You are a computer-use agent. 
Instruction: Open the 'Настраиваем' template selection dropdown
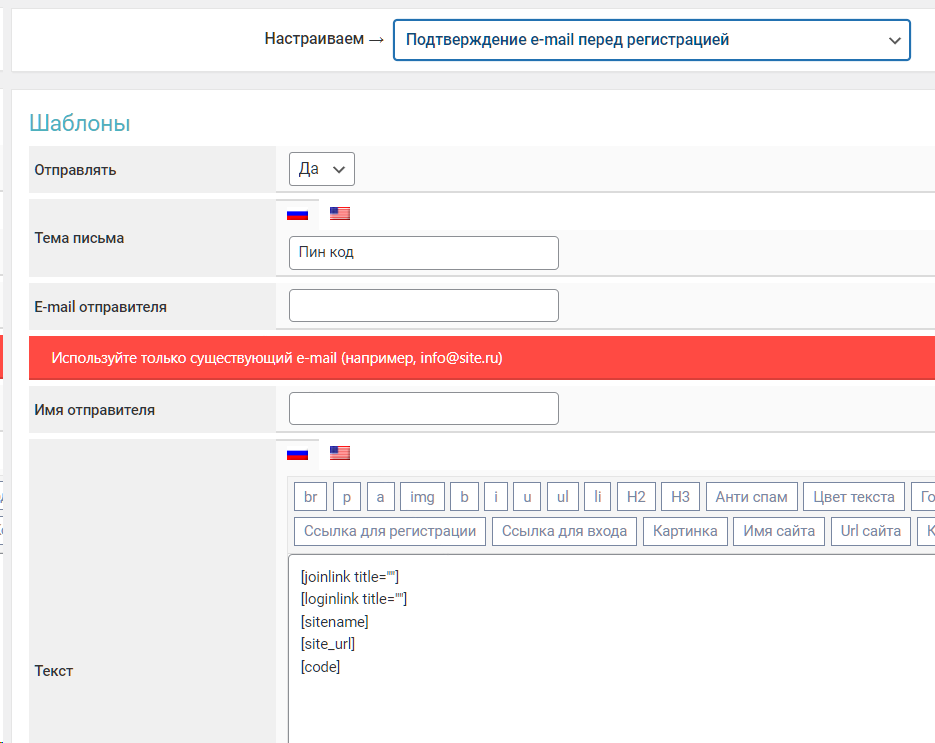click(x=651, y=41)
